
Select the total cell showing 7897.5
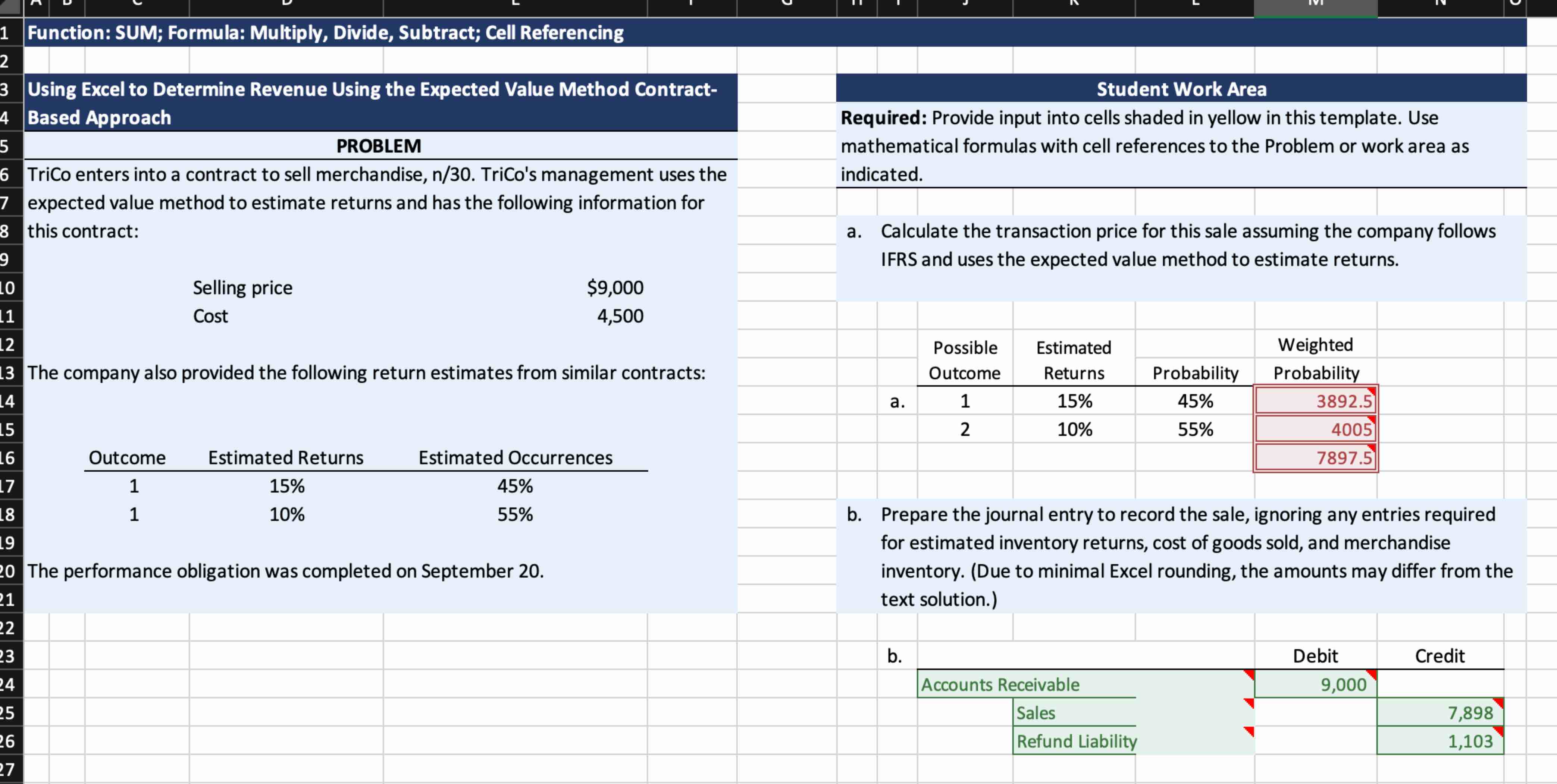(x=1315, y=458)
